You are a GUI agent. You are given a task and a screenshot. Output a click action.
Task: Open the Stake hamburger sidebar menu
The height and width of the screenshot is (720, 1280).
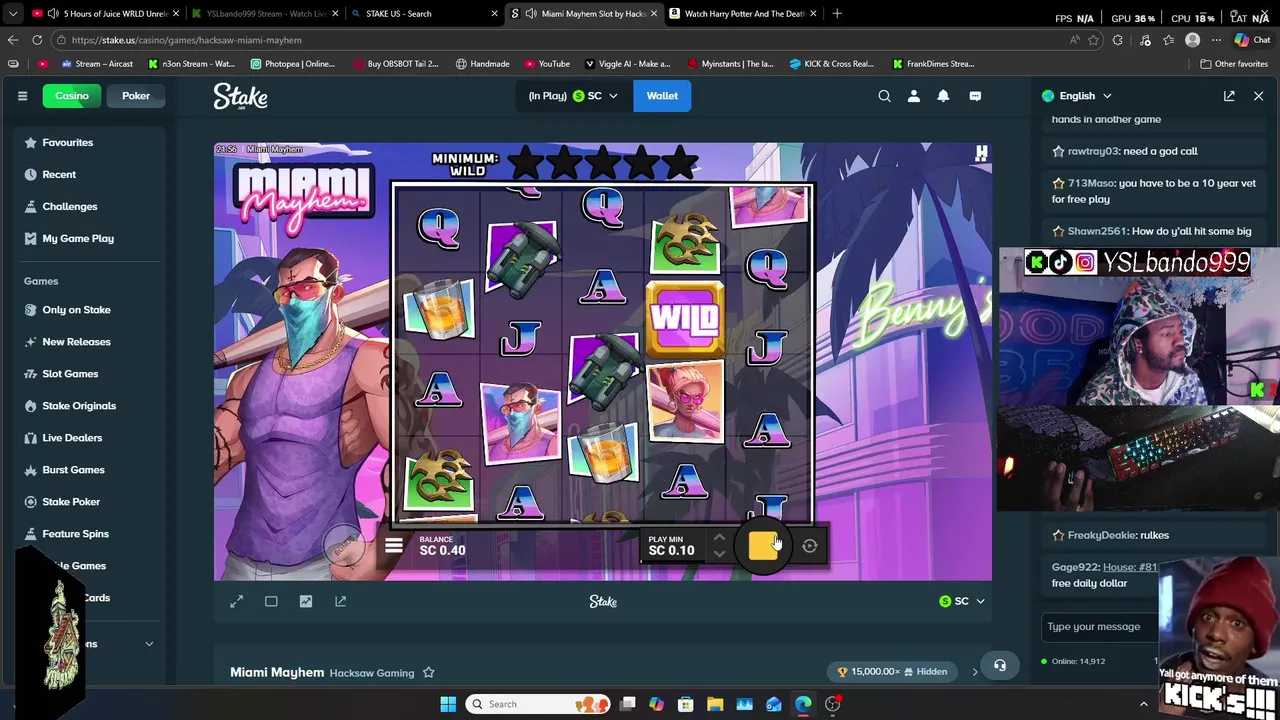pos(22,96)
